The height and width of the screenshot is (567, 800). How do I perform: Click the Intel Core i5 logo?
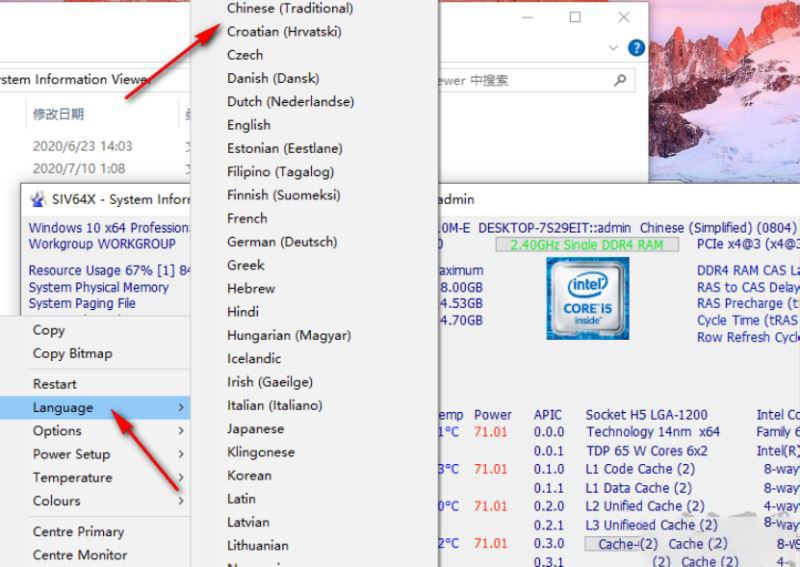587,298
